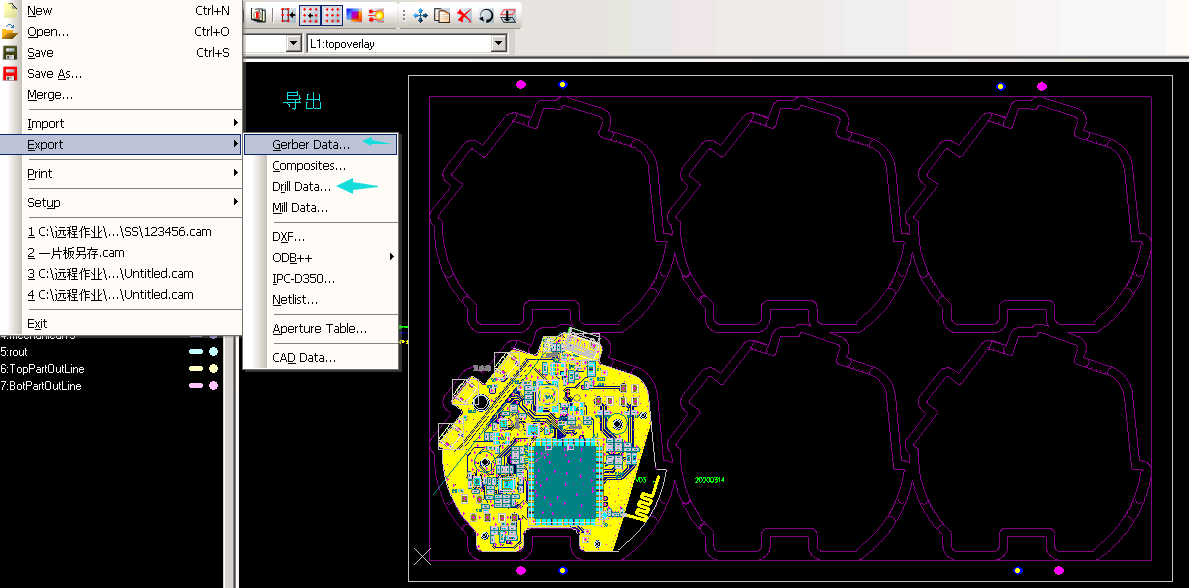
Task: Click the red floppy Save As icon
Action: (x=10, y=73)
